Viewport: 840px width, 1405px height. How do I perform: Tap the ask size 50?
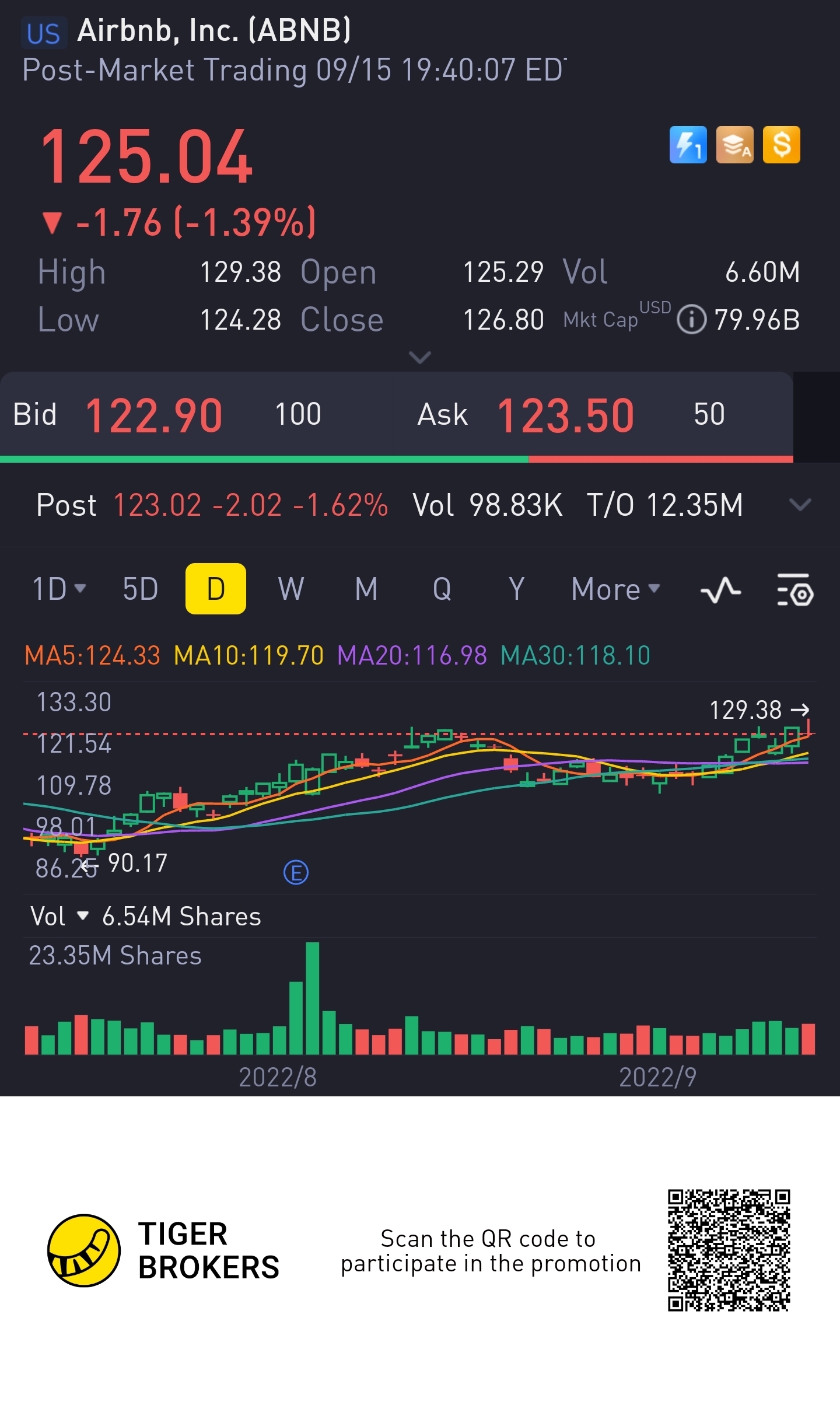(709, 414)
